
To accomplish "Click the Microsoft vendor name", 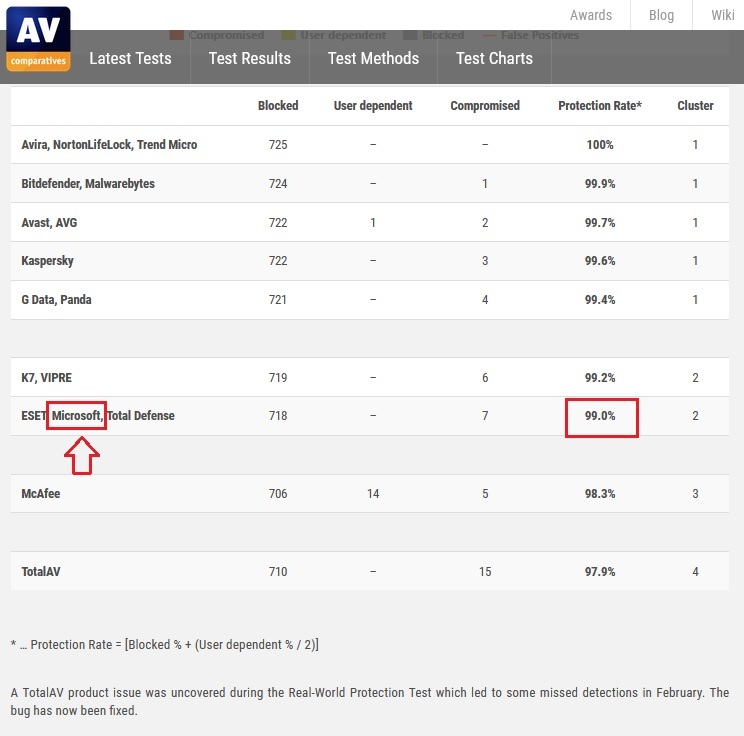I will point(76,416).
